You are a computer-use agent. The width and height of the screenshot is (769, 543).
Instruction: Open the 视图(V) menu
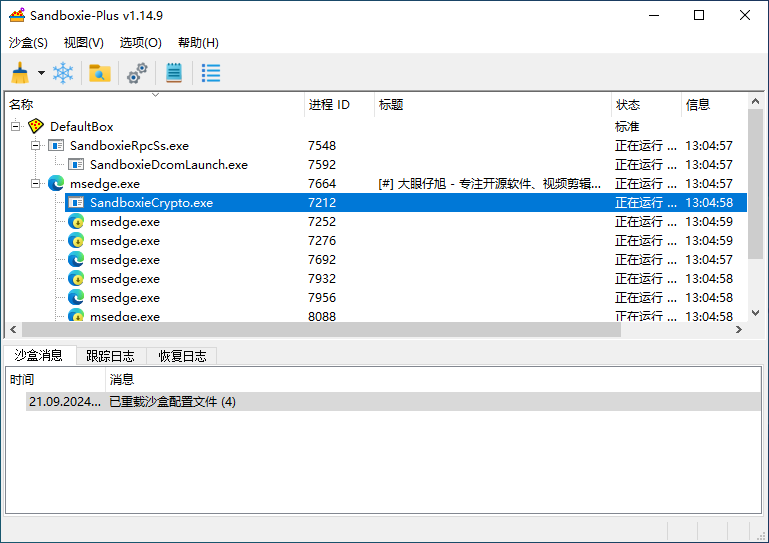(83, 43)
